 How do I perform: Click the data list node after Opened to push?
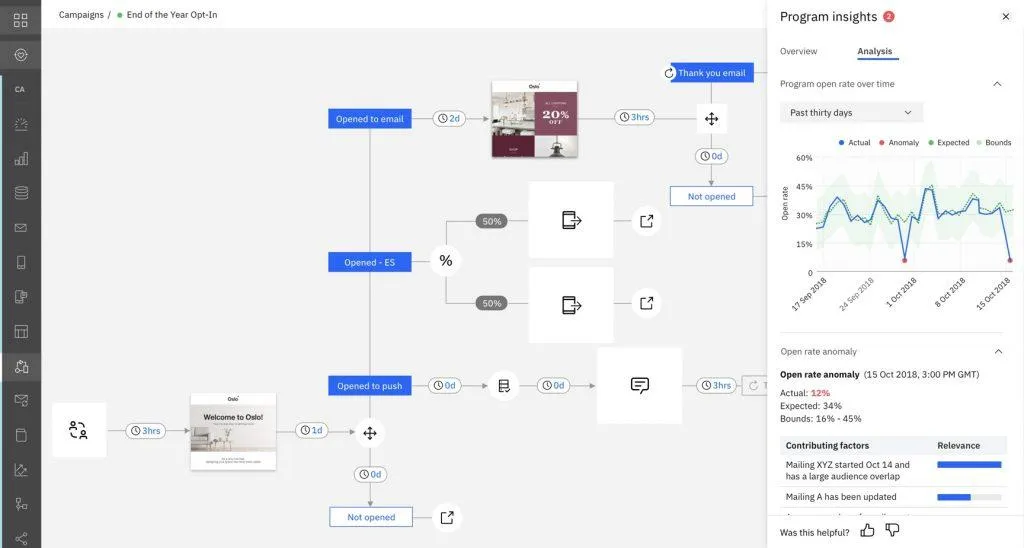(x=504, y=386)
